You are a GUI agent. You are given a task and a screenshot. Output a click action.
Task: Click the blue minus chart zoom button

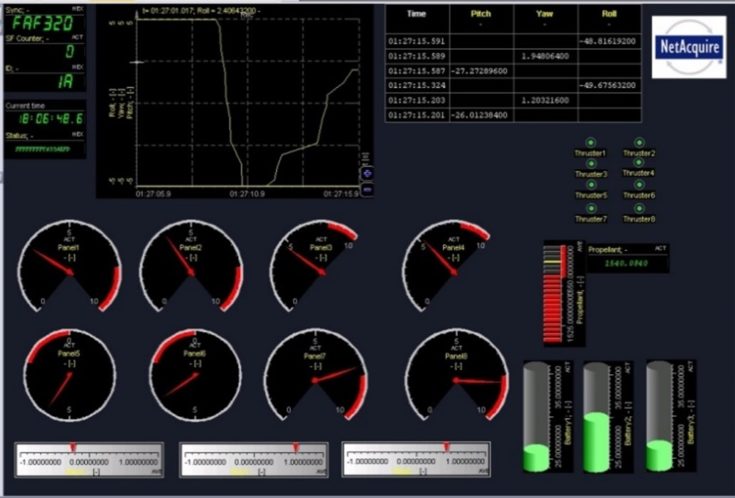coord(367,189)
